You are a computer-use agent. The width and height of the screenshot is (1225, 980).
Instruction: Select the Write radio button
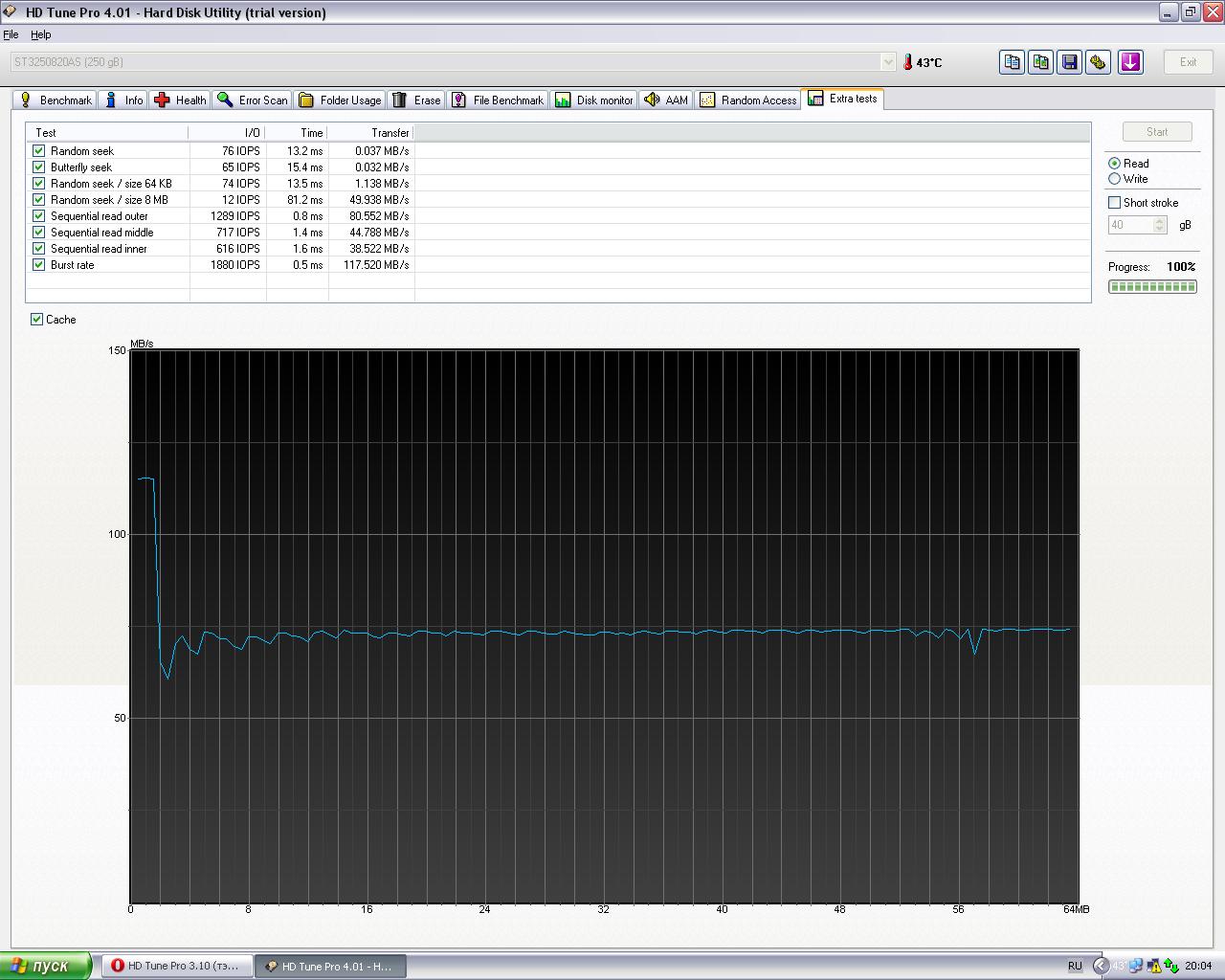1114,179
